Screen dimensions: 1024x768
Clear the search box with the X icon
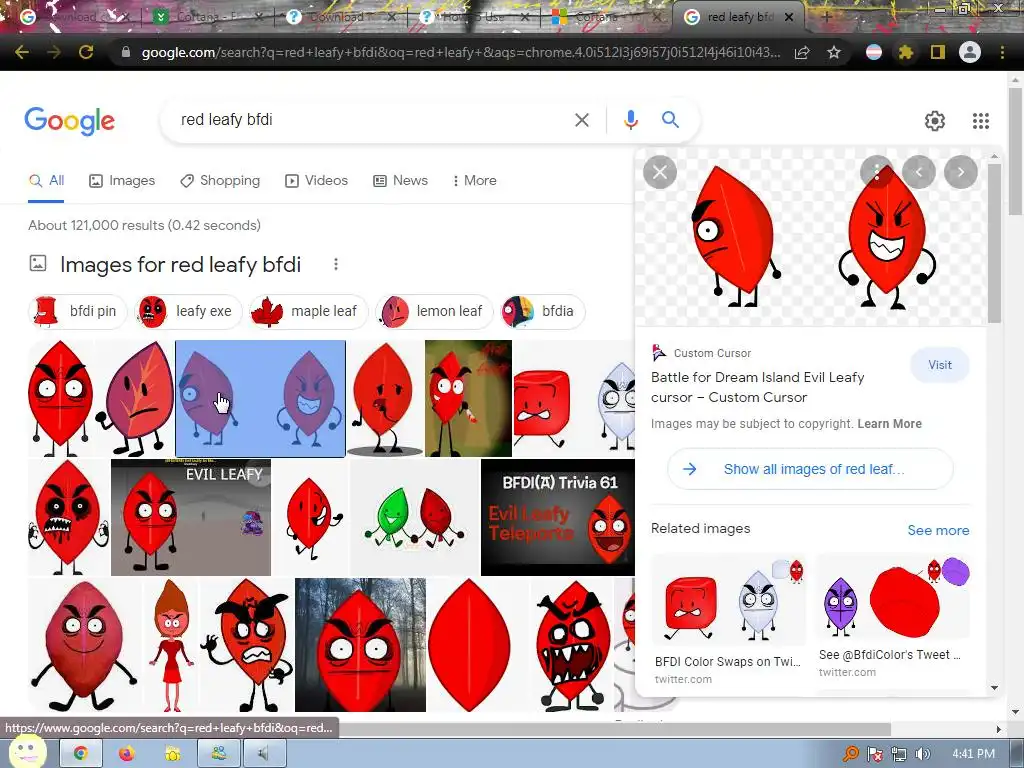point(581,120)
